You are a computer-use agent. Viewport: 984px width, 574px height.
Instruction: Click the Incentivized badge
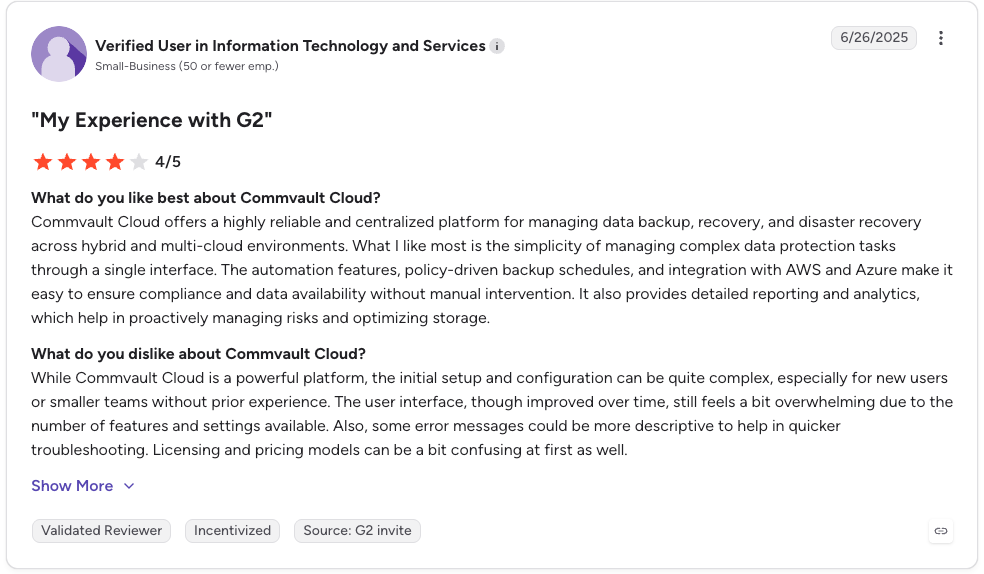(x=232, y=531)
